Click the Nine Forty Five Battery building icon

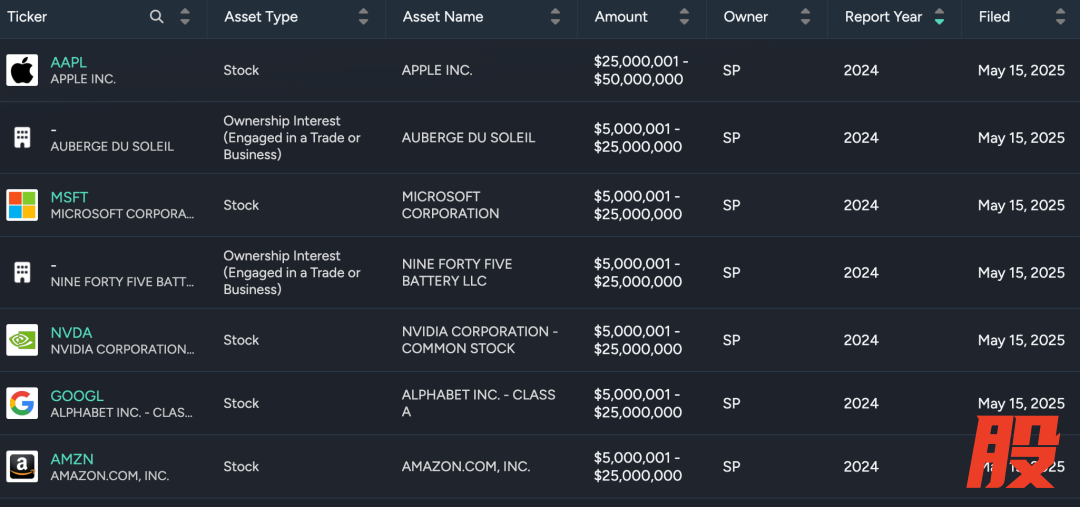point(22,272)
